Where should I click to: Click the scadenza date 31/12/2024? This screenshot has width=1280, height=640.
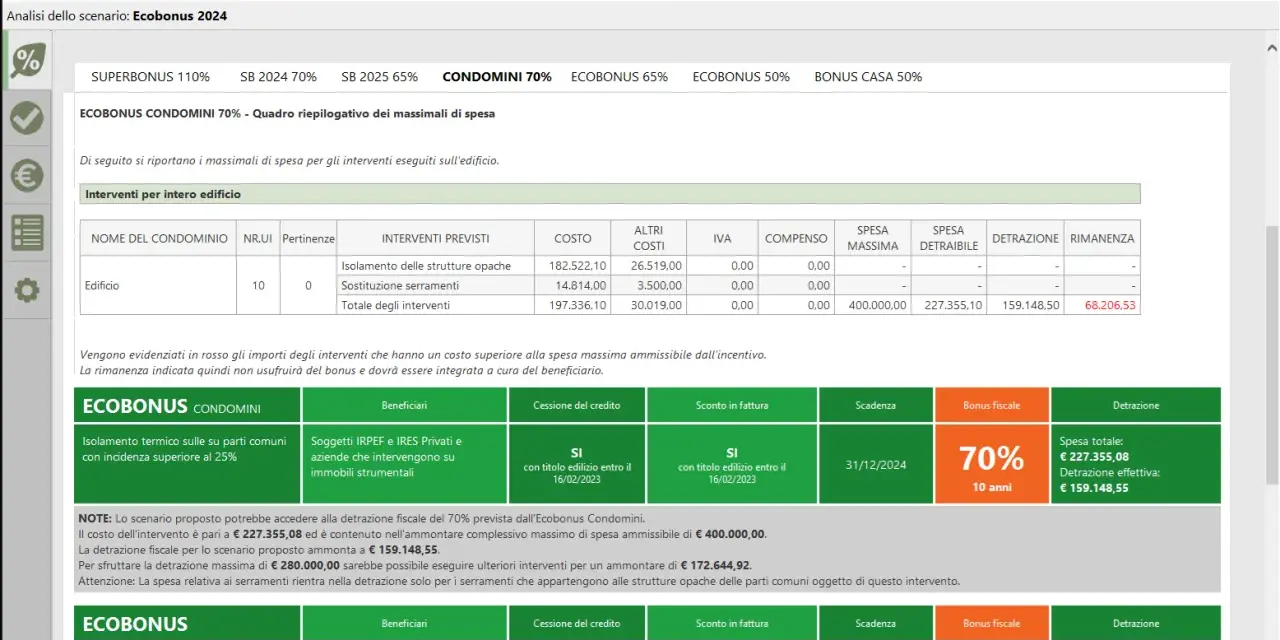(876, 464)
